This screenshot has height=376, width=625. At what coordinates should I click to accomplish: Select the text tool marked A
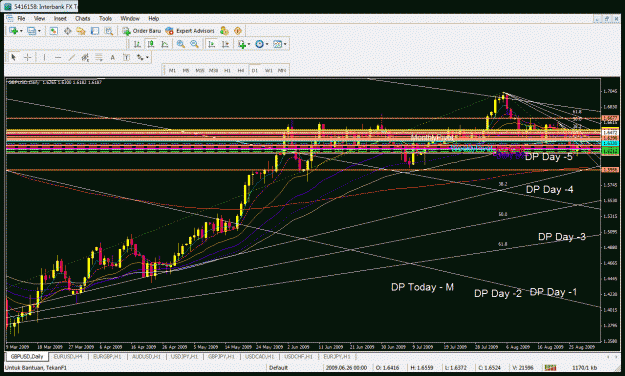(112, 57)
